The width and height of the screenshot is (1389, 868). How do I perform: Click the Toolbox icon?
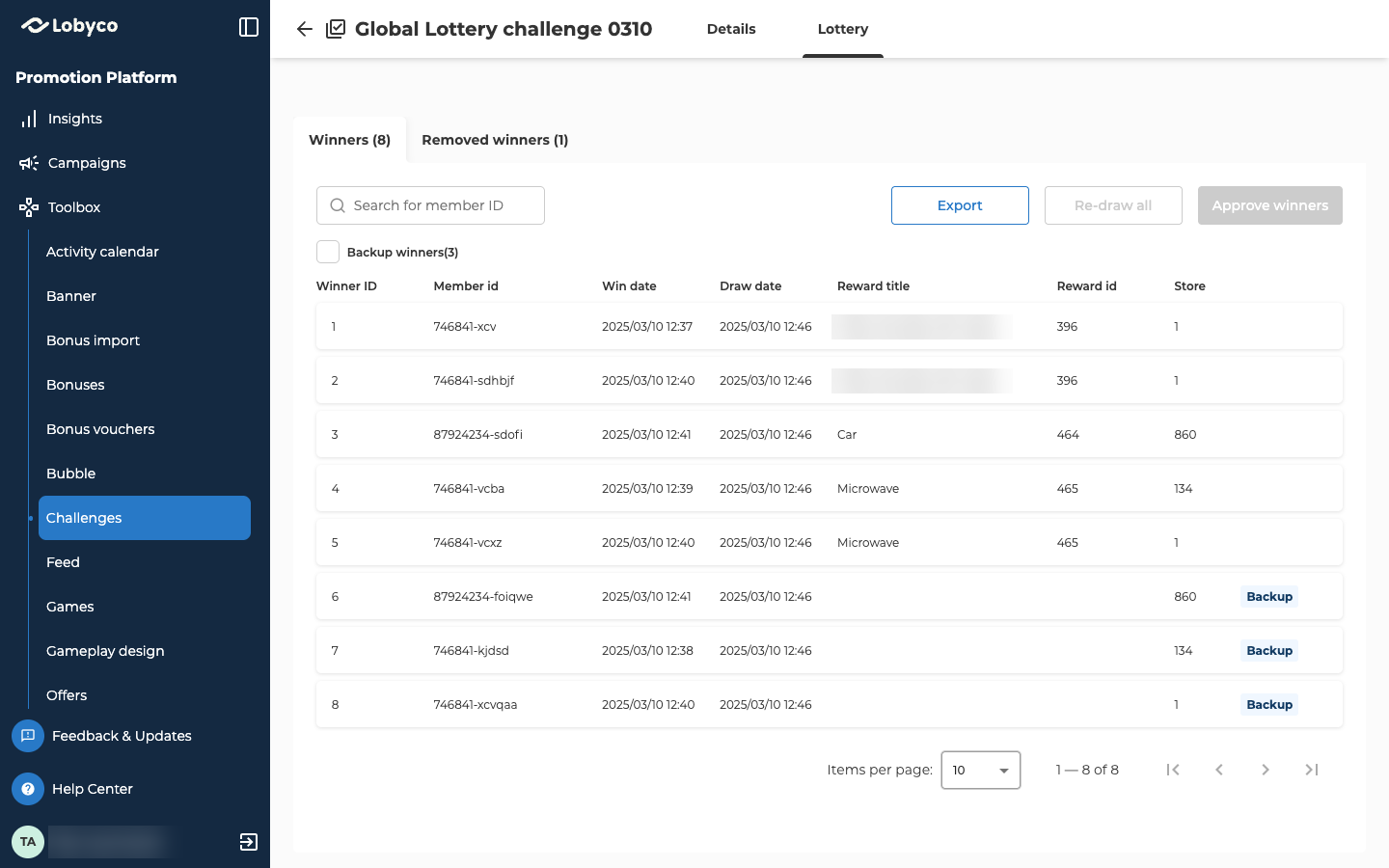[29, 207]
